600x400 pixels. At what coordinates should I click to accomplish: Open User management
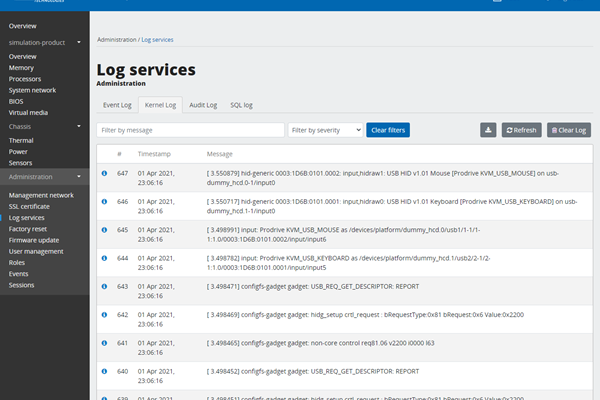coord(36,251)
